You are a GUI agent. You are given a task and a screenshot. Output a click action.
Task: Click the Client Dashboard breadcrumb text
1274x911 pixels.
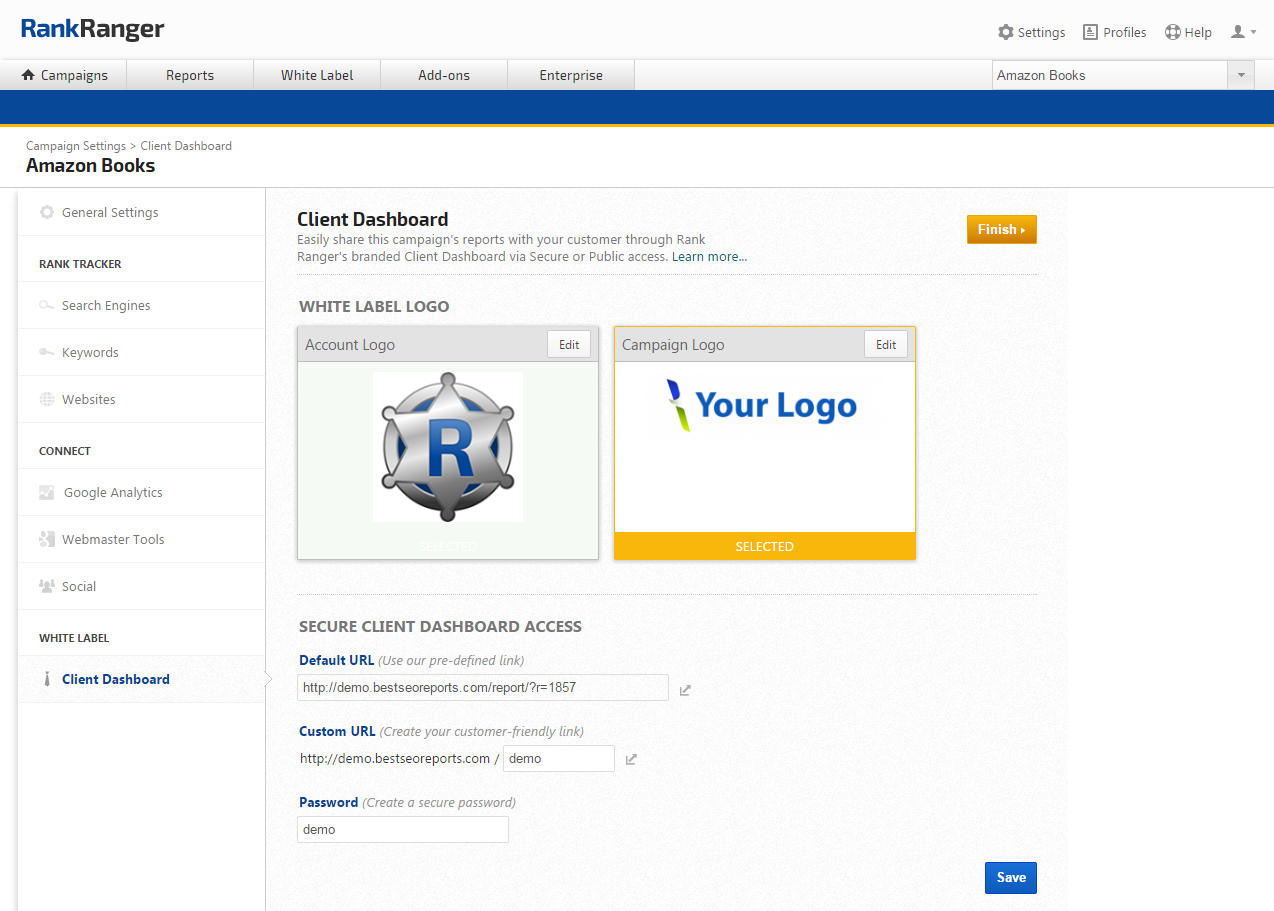click(x=186, y=145)
